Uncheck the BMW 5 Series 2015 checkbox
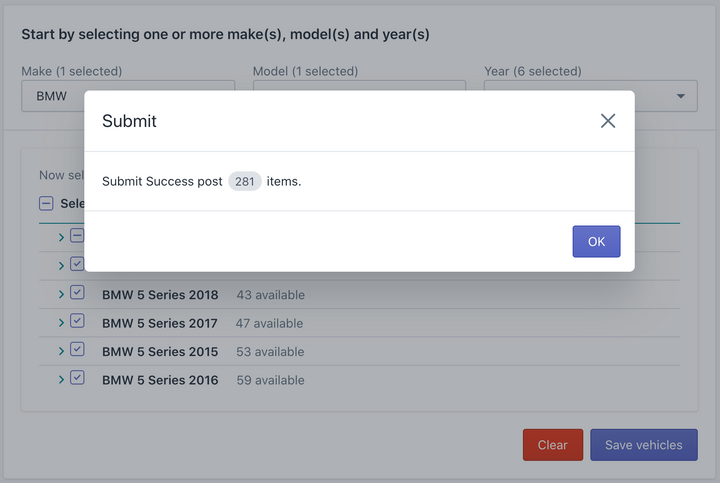This screenshot has width=720, height=483. [77, 349]
